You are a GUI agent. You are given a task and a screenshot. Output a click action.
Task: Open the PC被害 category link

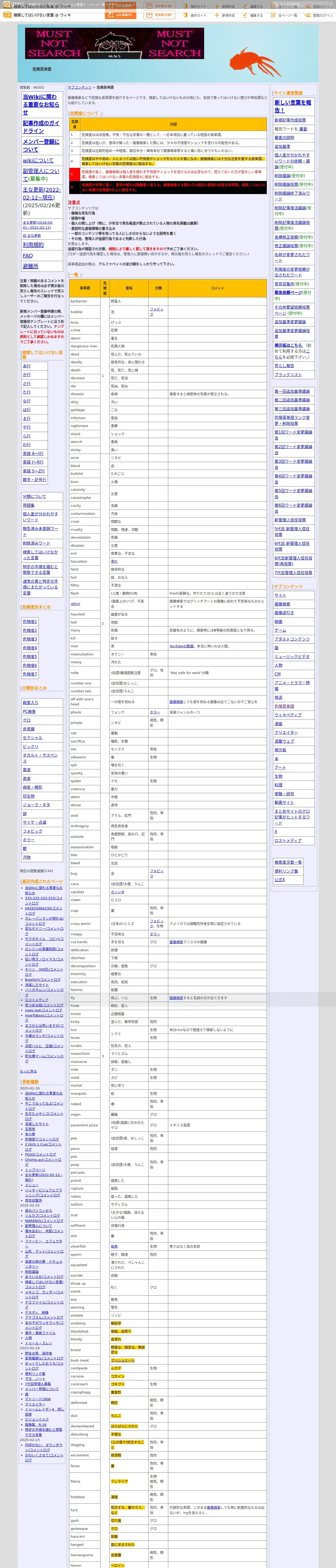coord(29,712)
